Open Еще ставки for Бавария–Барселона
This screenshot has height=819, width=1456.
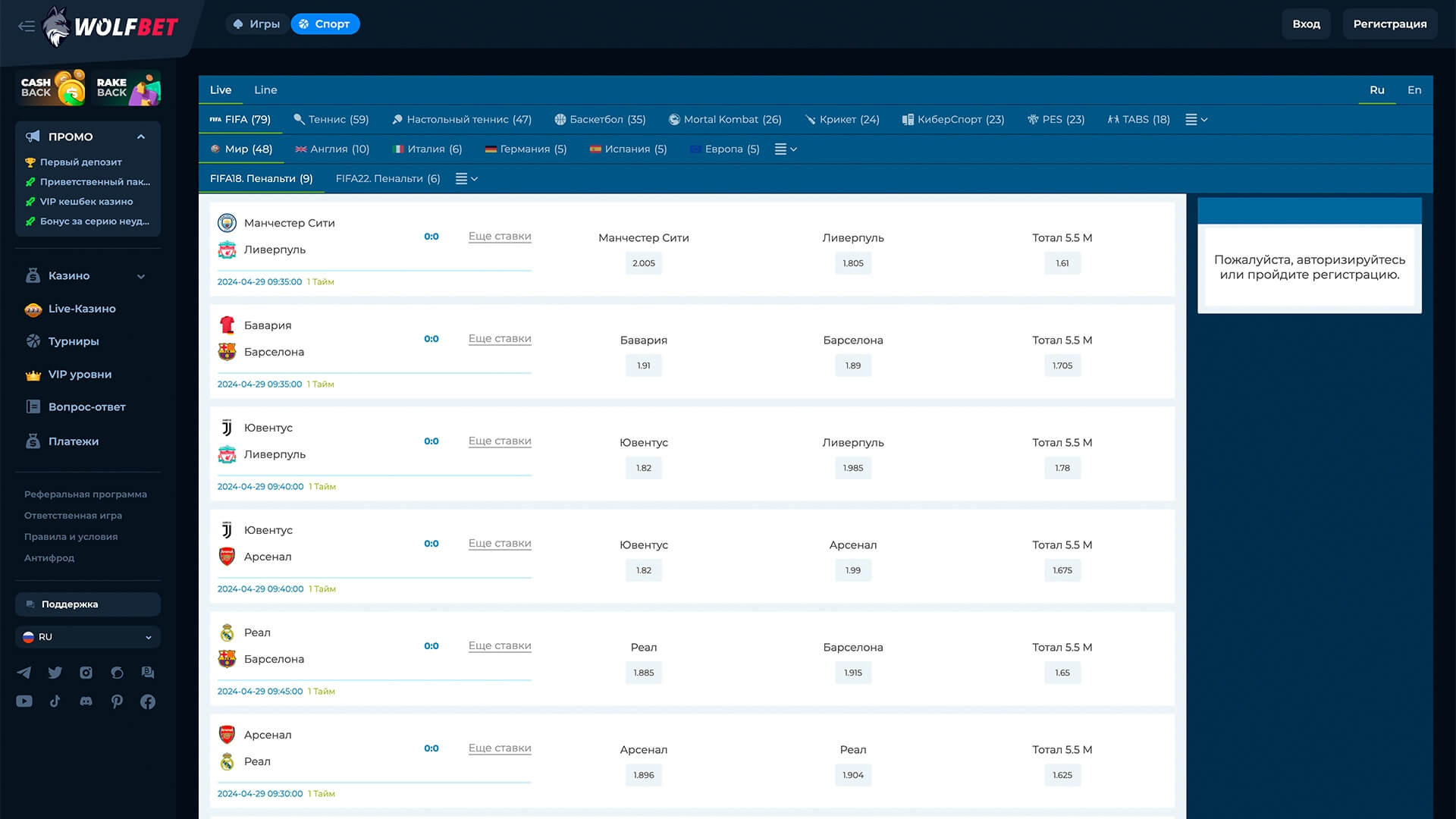point(500,339)
